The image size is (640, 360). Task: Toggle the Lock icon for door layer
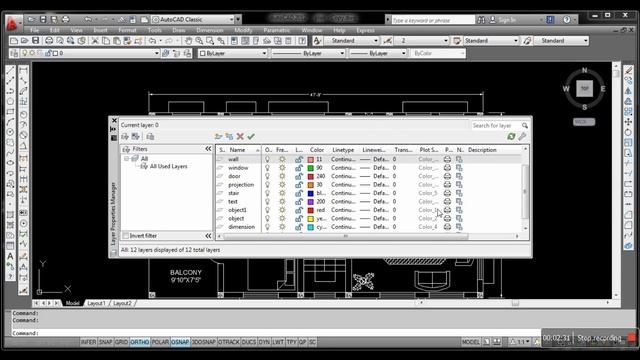pyautogui.click(x=299, y=176)
